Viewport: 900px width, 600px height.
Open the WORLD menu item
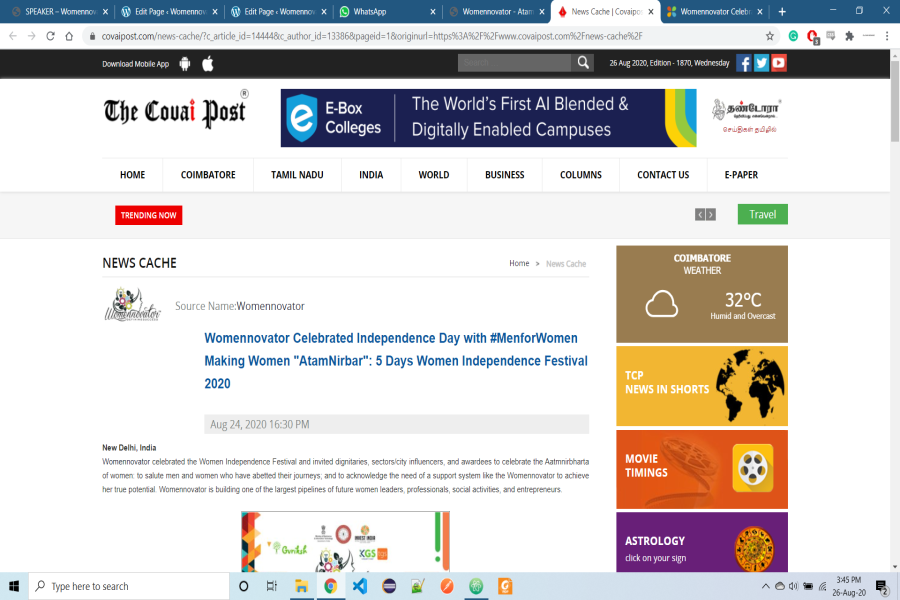pyautogui.click(x=434, y=175)
